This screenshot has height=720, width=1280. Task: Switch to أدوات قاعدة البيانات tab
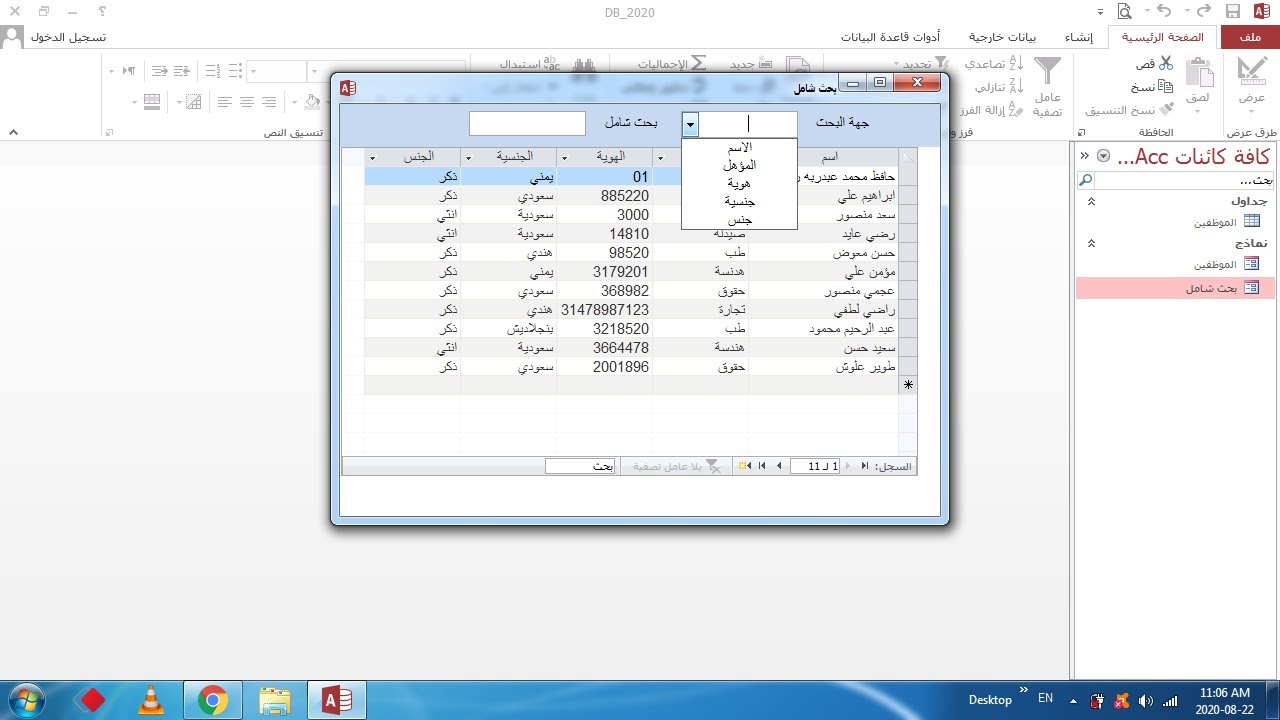[890, 37]
